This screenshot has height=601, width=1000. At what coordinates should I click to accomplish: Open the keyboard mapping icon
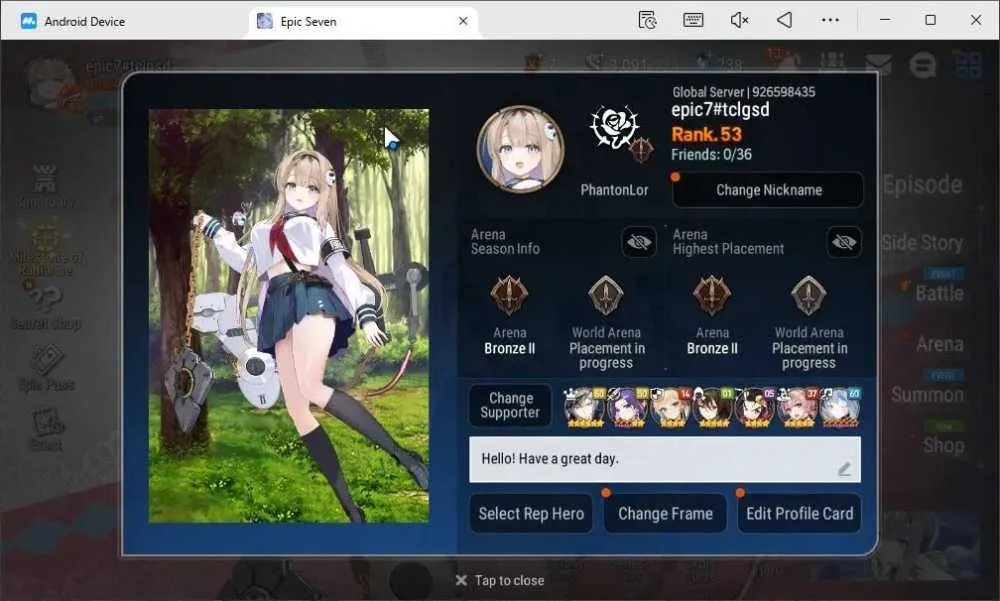(x=693, y=20)
